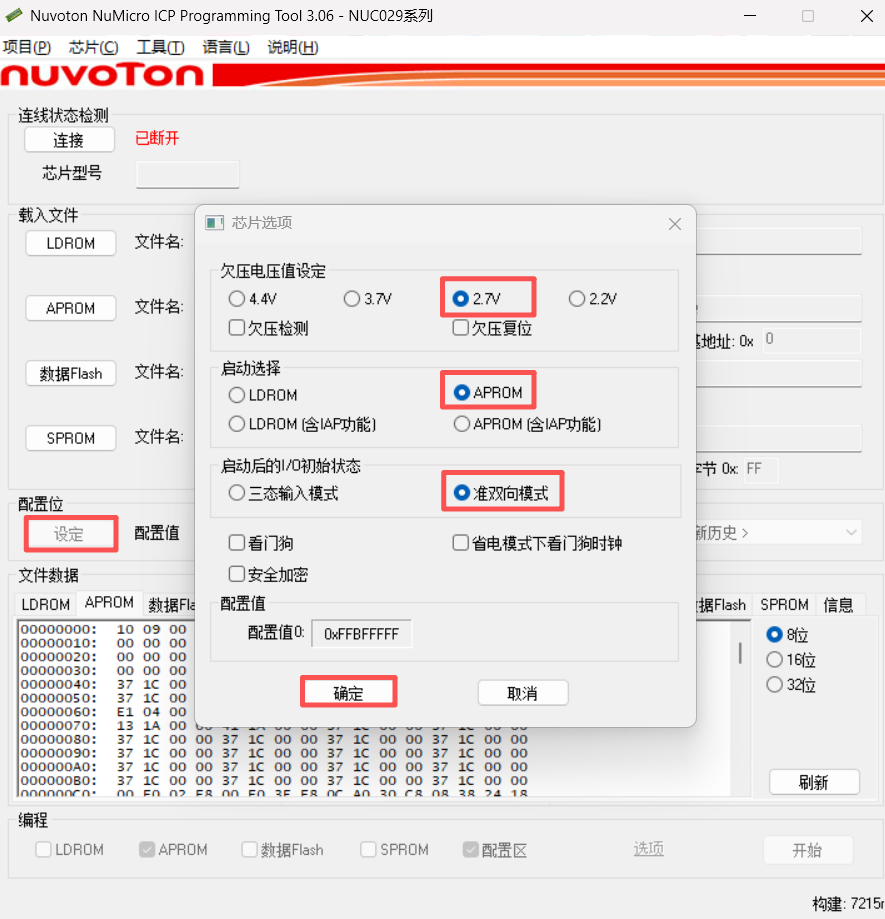The image size is (885, 919).
Task: Open the 芯片(C) menu
Action: (93, 47)
